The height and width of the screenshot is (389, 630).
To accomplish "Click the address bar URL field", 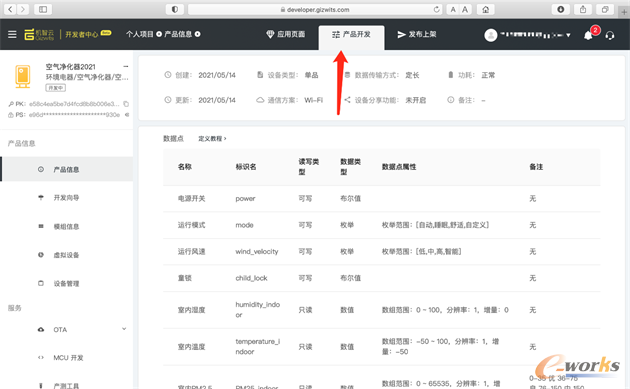I will (315, 9).
